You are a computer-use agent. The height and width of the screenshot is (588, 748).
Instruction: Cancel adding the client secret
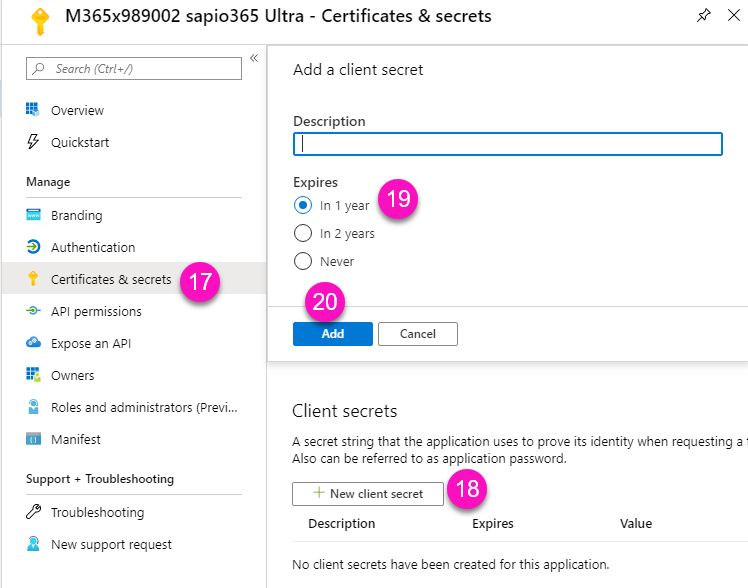[417, 334]
